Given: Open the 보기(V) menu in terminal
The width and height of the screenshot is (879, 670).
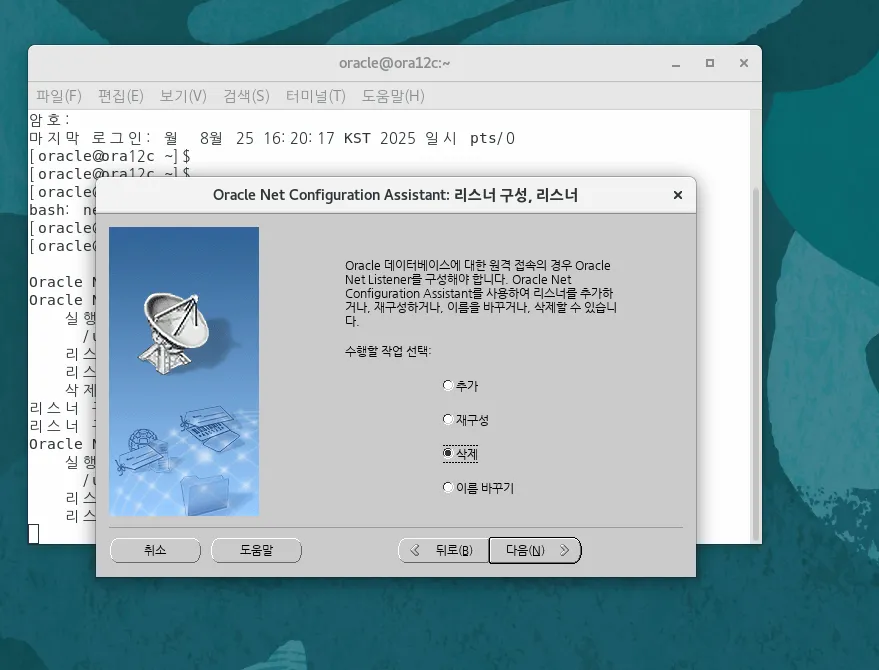Looking at the screenshot, I should pos(183,96).
